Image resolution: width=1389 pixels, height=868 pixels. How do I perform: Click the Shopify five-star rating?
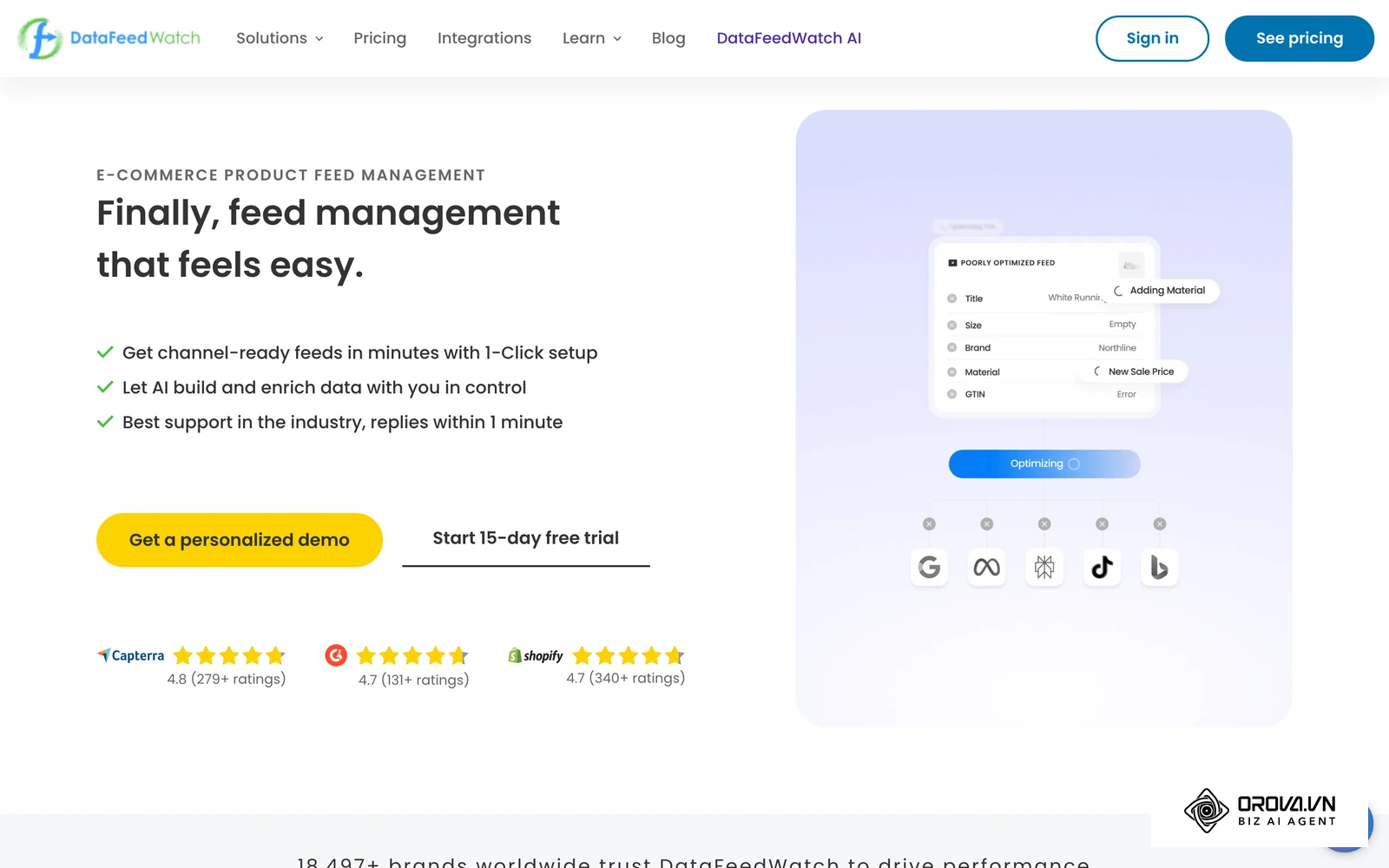(629, 655)
